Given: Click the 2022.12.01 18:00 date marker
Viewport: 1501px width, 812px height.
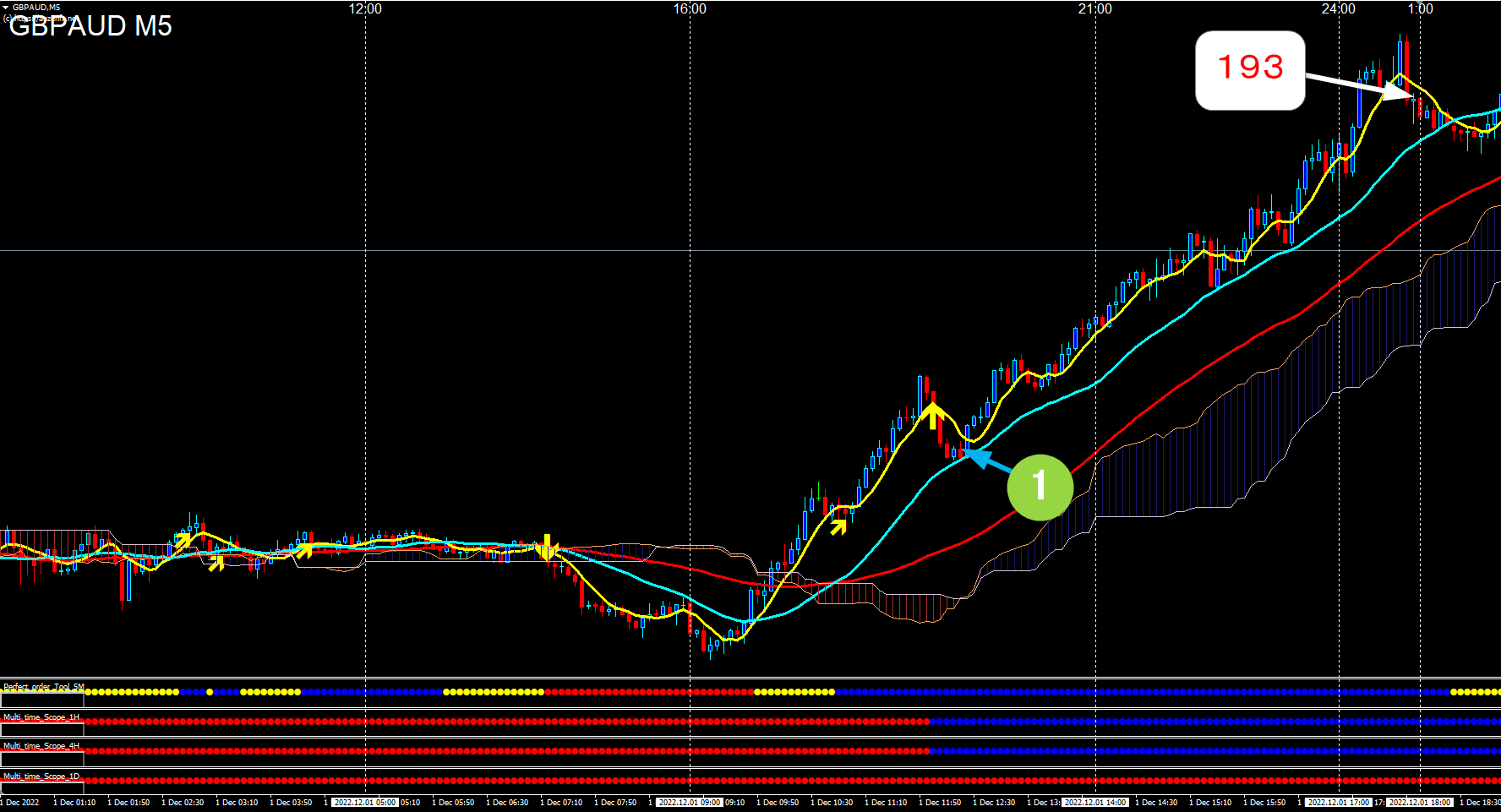Looking at the screenshot, I should pyautogui.click(x=1420, y=803).
